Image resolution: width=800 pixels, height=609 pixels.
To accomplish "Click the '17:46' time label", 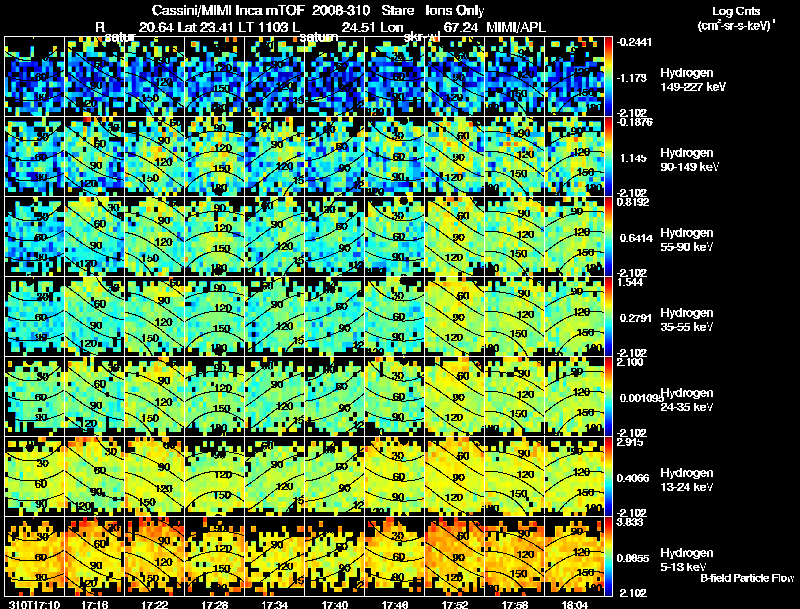I will 395,605.
